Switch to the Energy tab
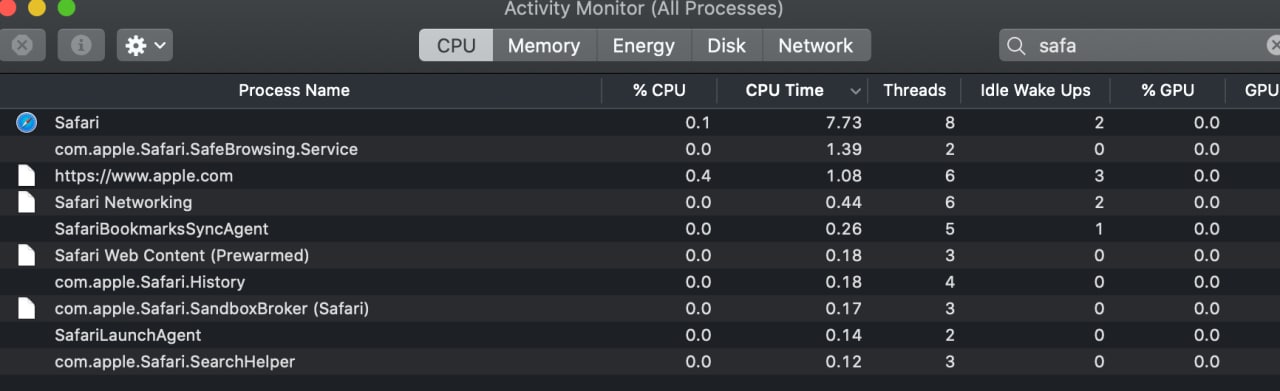 644,45
